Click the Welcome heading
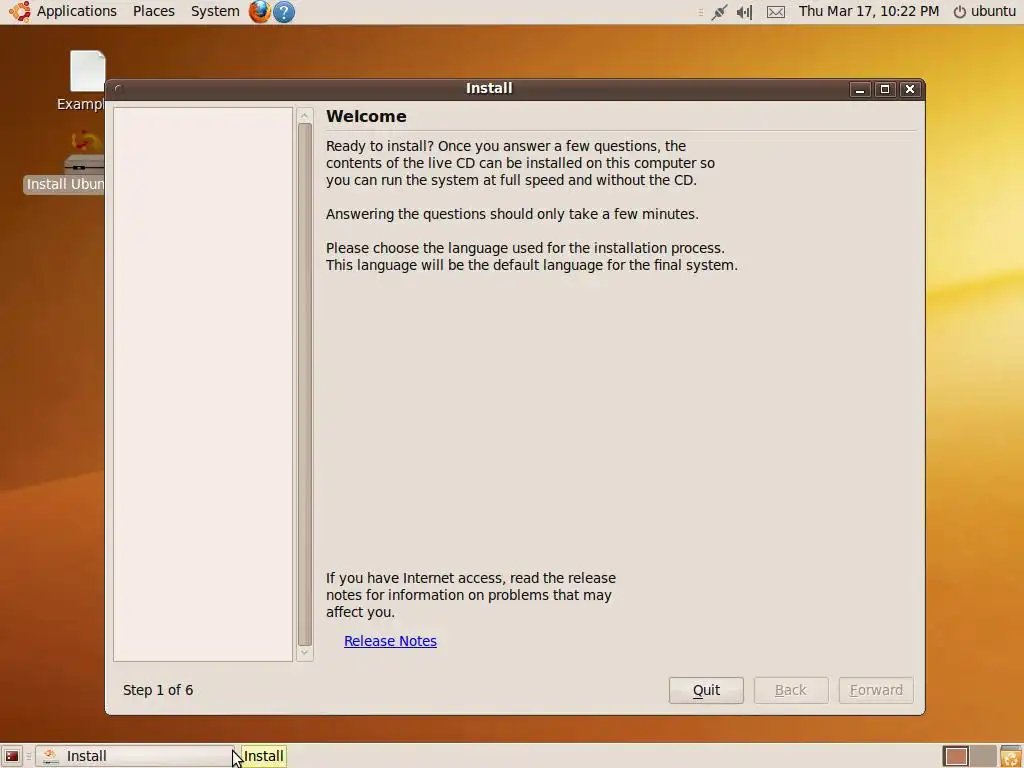Image resolution: width=1024 pixels, height=768 pixels. point(366,116)
